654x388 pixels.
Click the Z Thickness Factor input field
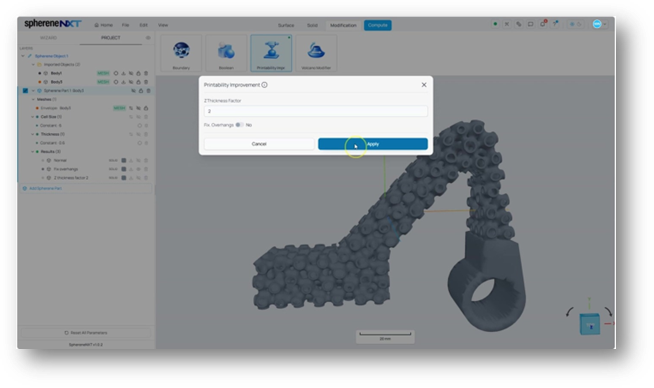[316, 111]
